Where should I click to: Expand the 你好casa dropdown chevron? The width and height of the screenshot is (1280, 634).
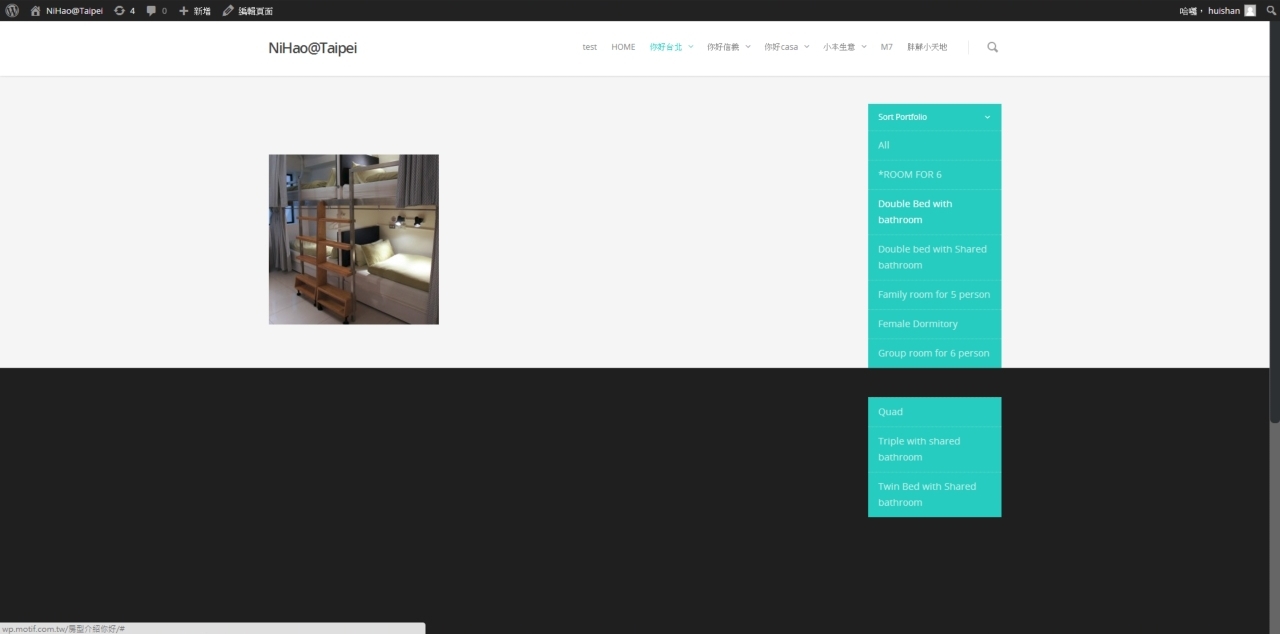point(806,47)
